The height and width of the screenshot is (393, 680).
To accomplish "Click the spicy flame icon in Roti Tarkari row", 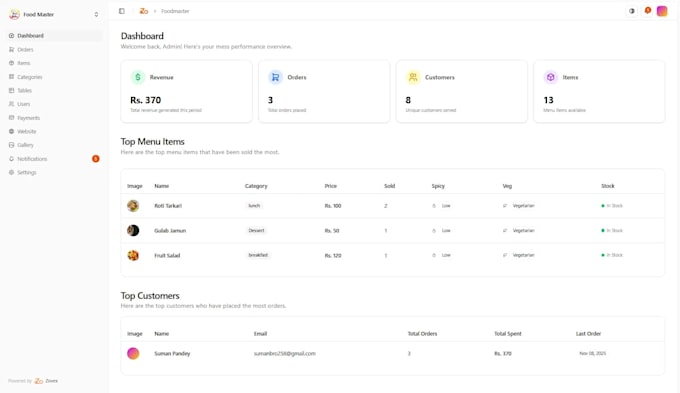I will coord(434,206).
